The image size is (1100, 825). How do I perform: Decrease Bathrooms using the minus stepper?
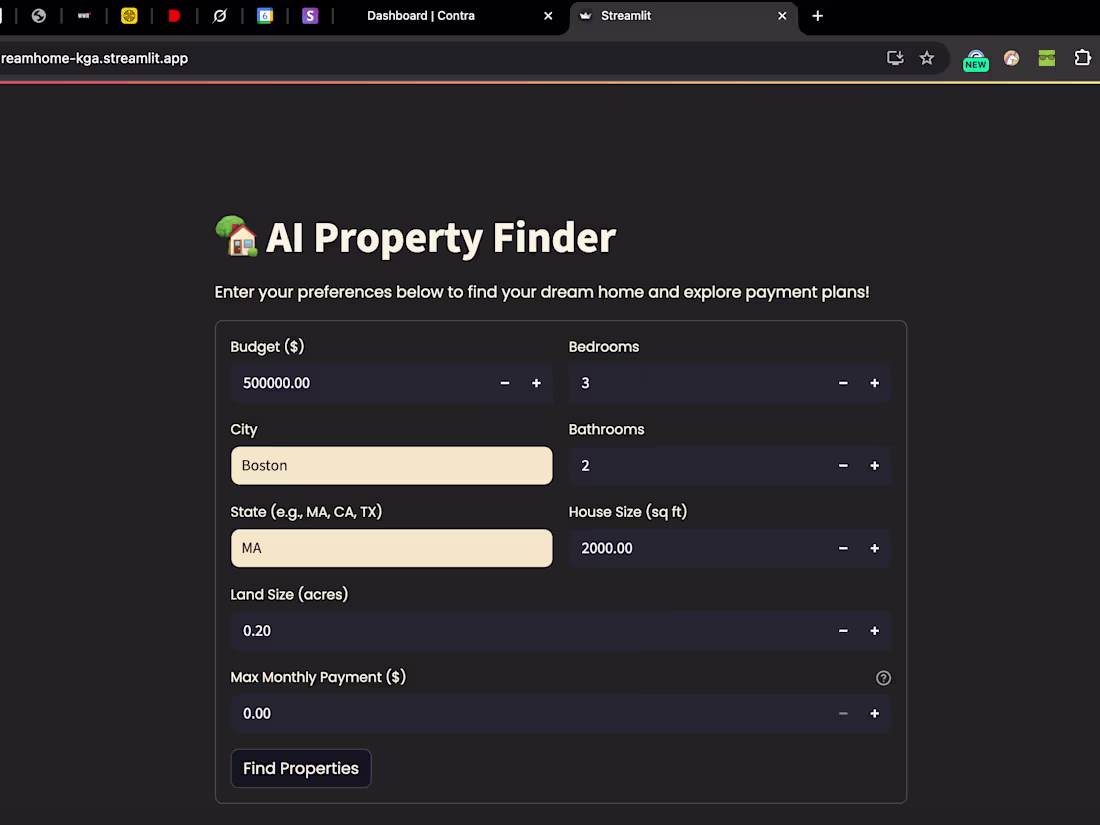[x=843, y=465]
